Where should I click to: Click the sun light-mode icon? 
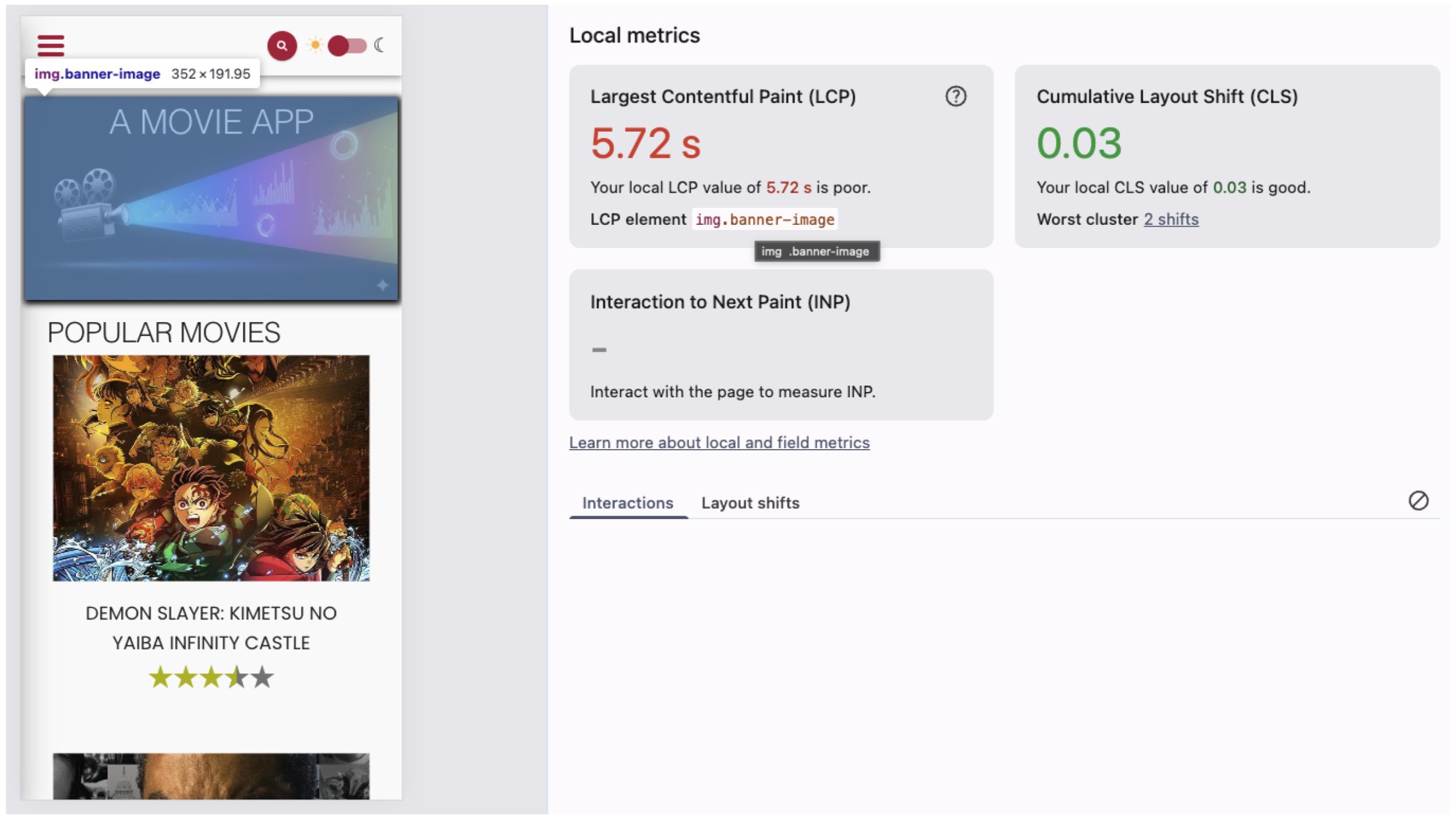point(315,45)
